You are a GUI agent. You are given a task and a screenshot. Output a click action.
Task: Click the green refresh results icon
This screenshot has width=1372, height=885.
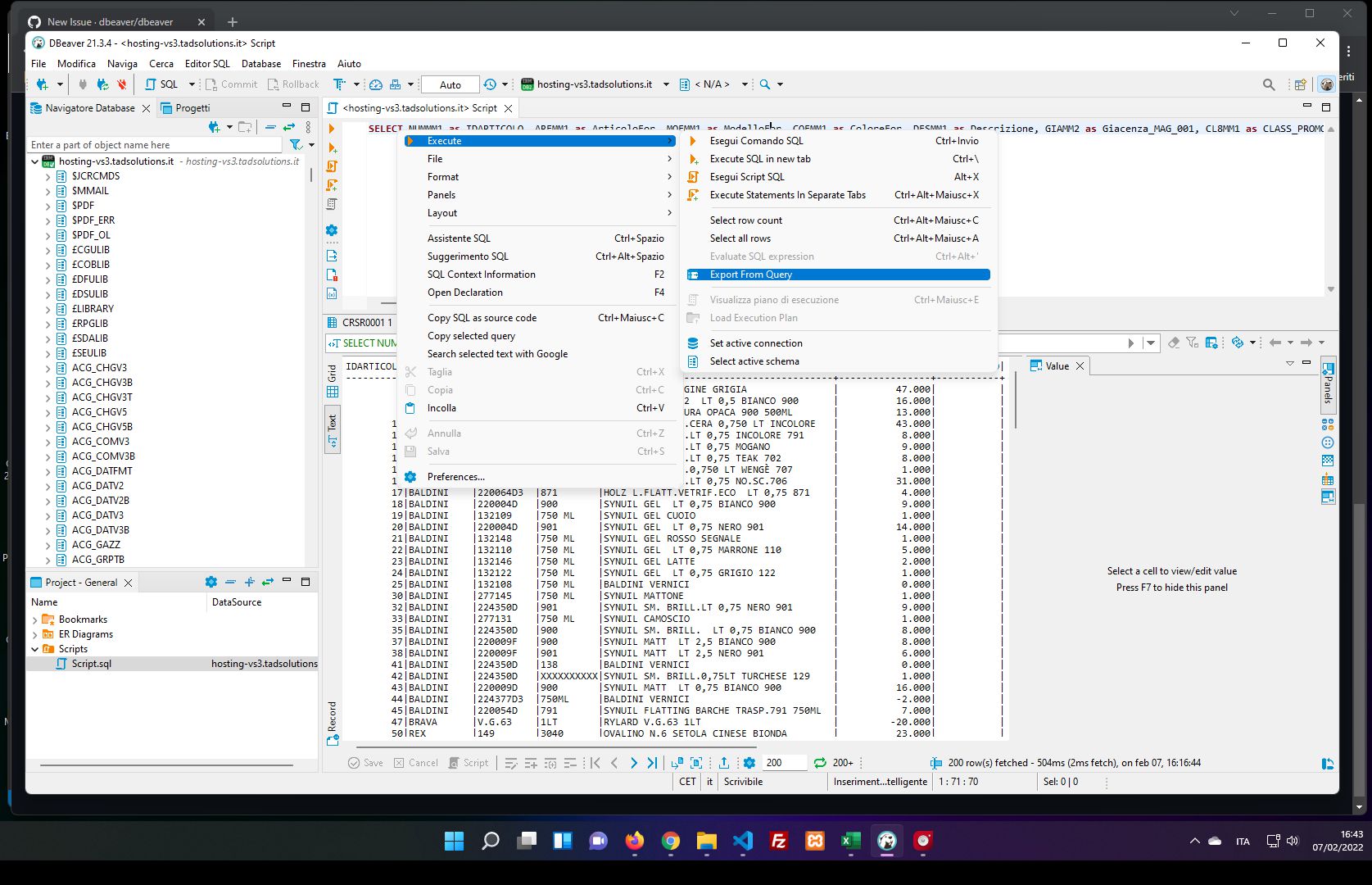[820, 763]
